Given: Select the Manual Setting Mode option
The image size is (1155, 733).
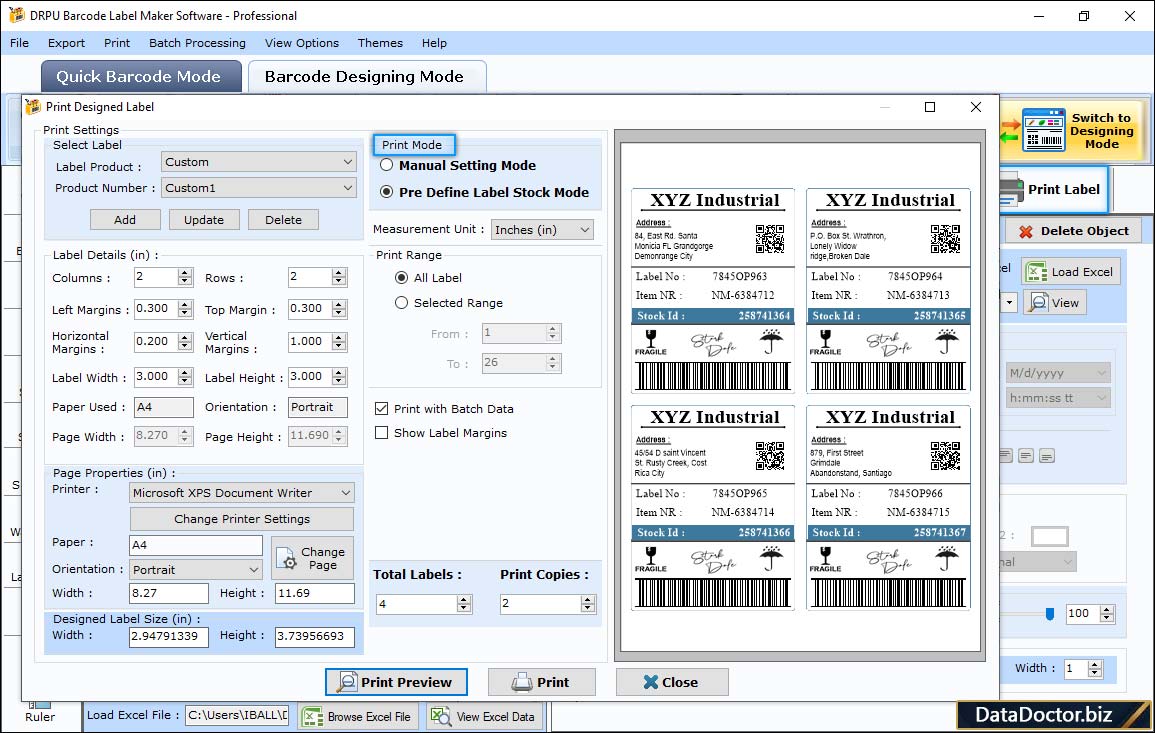Looking at the screenshot, I should pos(386,165).
